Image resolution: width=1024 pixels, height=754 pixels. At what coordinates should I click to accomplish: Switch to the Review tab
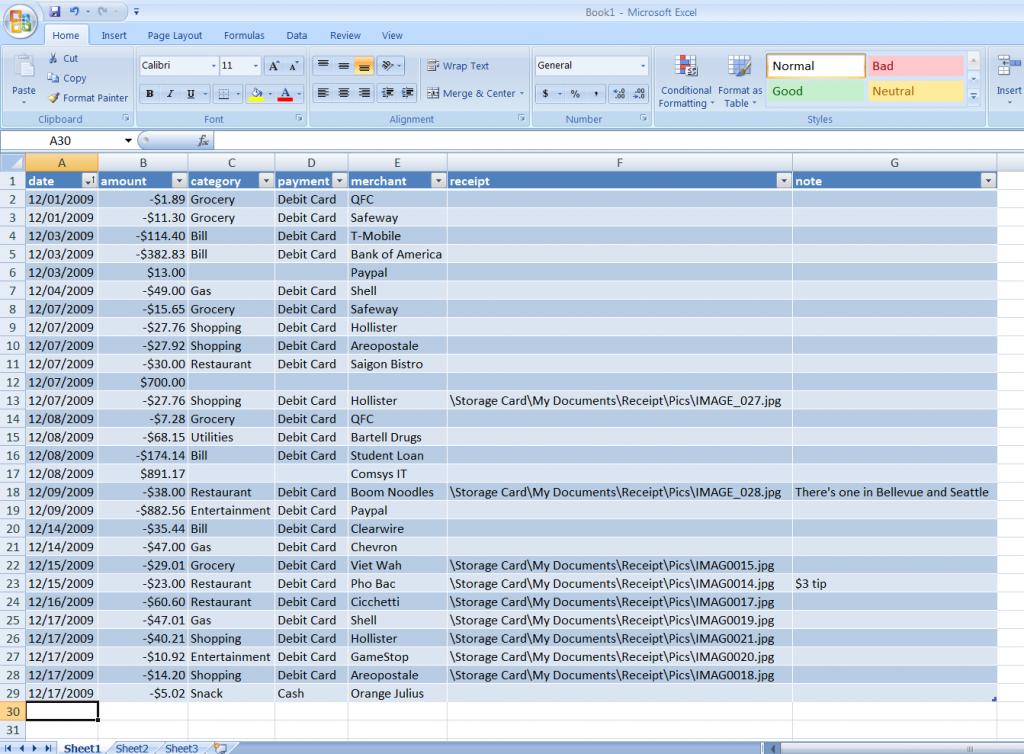[x=345, y=35]
